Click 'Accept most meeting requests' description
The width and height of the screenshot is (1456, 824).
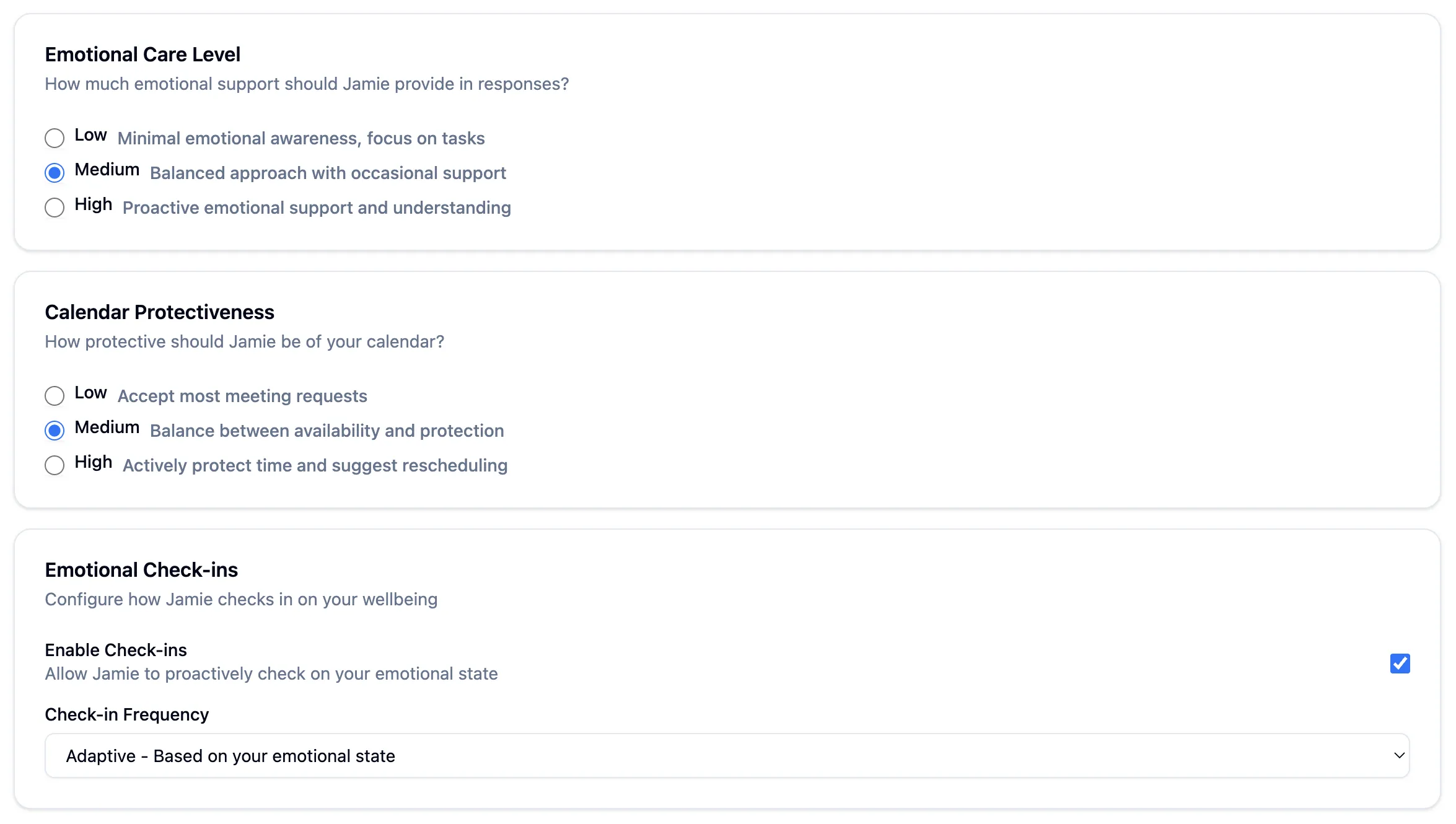pyautogui.click(x=242, y=396)
